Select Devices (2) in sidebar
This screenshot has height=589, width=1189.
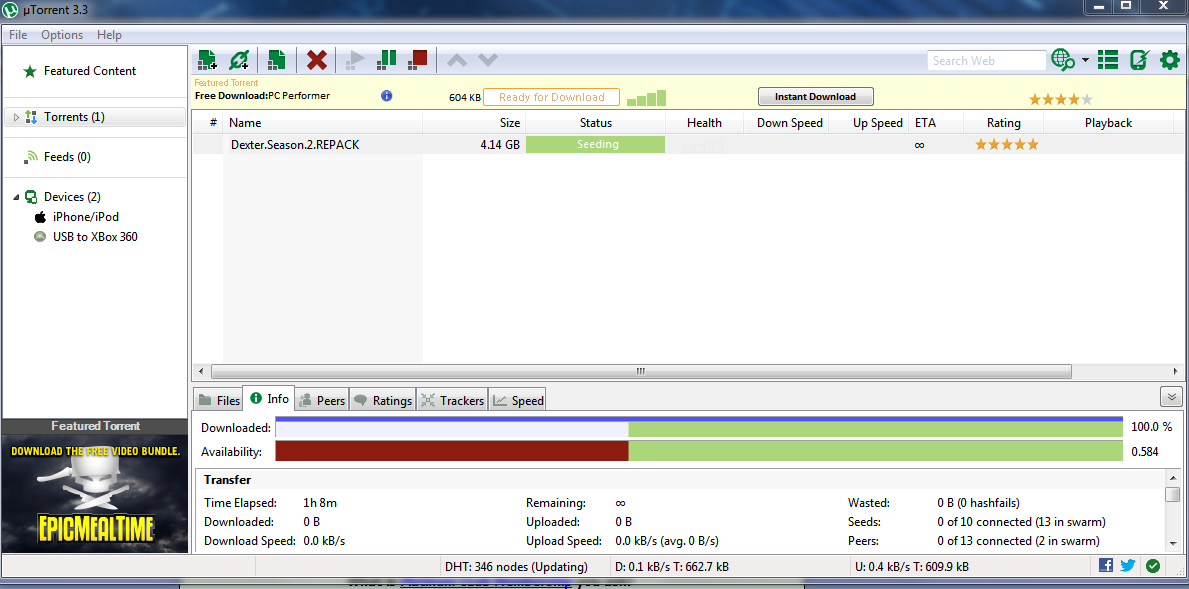pos(72,197)
